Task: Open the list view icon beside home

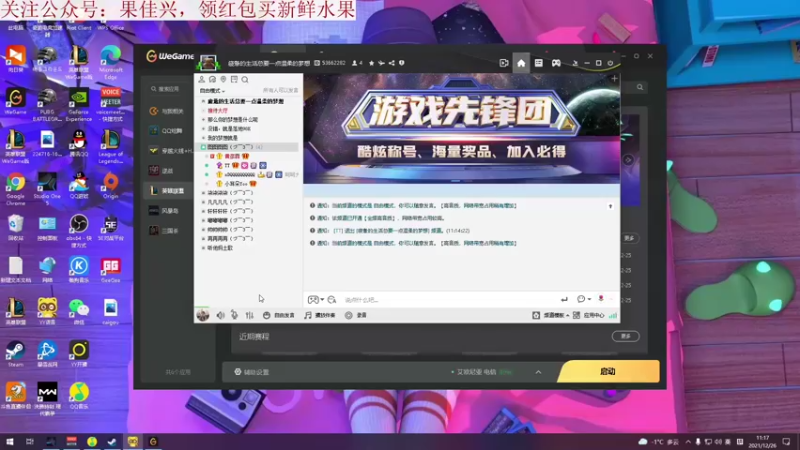Action: coord(538,63)
